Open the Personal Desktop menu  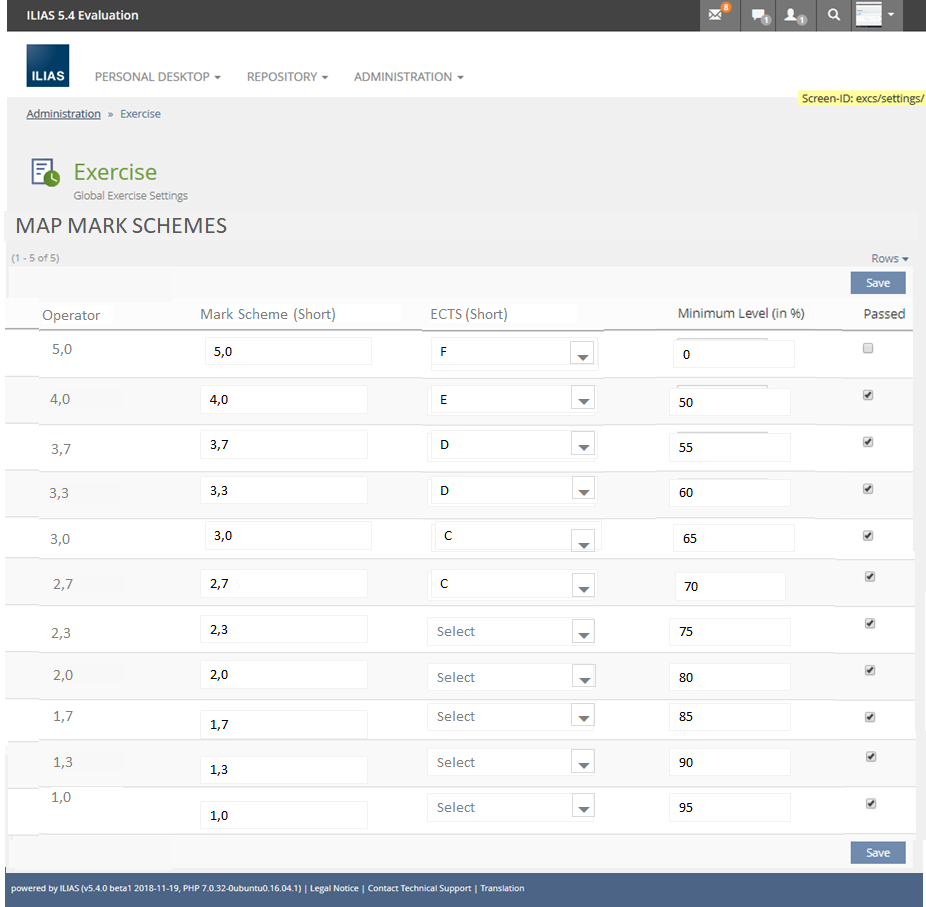point(157,77)
